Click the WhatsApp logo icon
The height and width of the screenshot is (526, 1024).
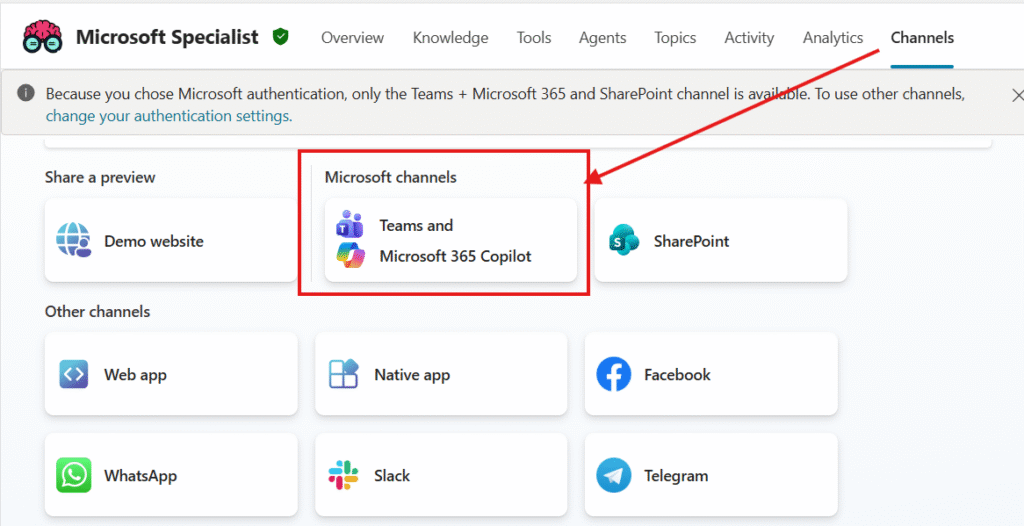coord(74,476)
